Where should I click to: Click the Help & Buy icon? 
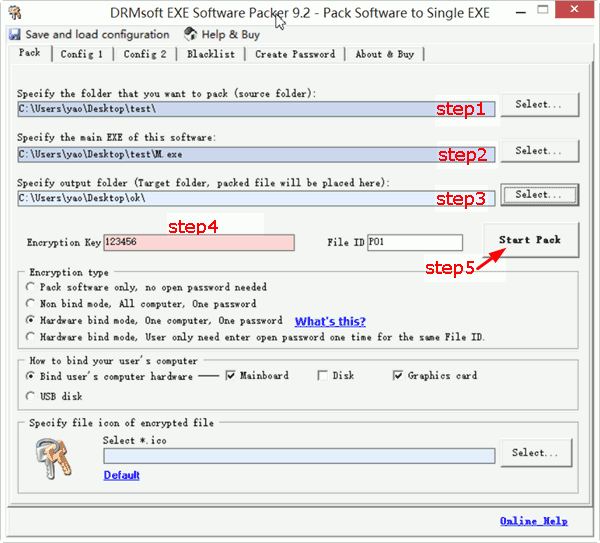pos(191,34)
